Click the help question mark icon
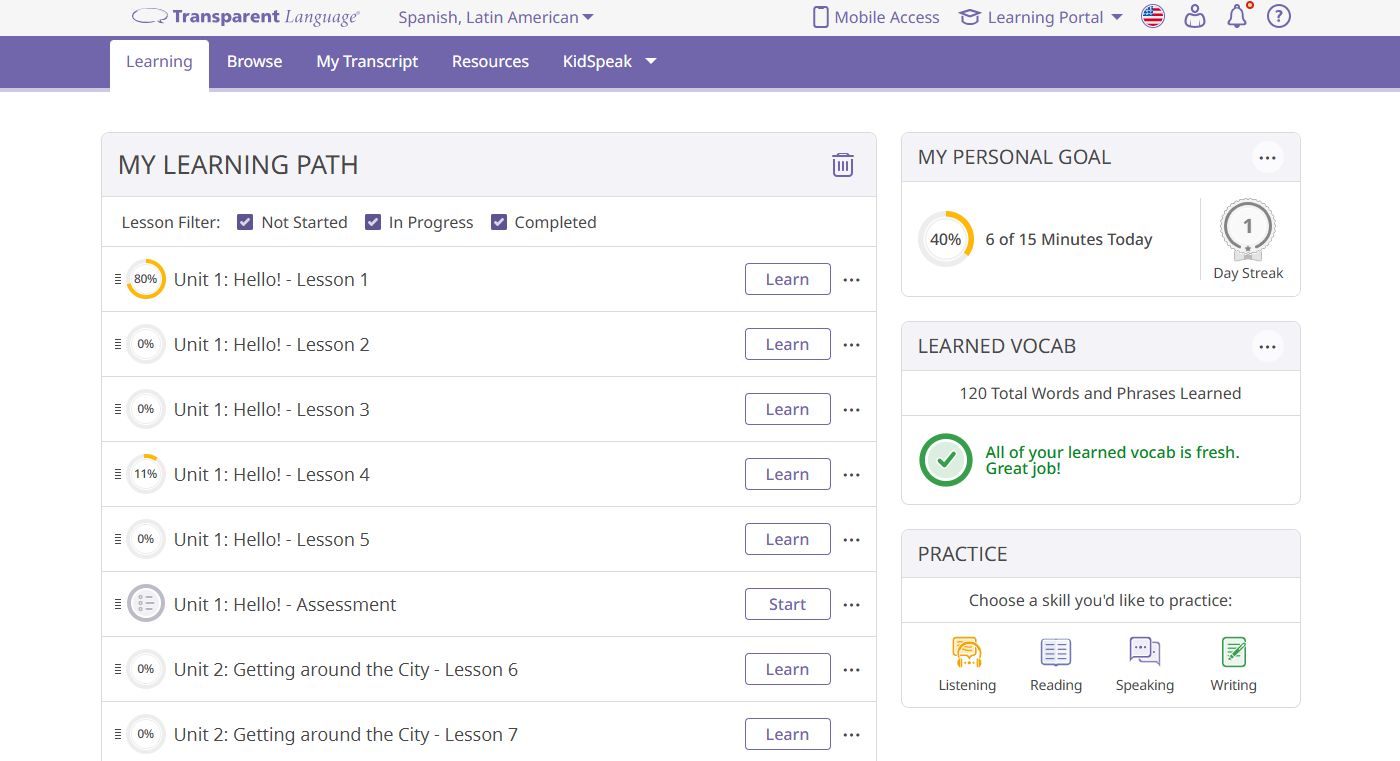The height and width of the screenshot is (761, 1400). [1278, 17]
